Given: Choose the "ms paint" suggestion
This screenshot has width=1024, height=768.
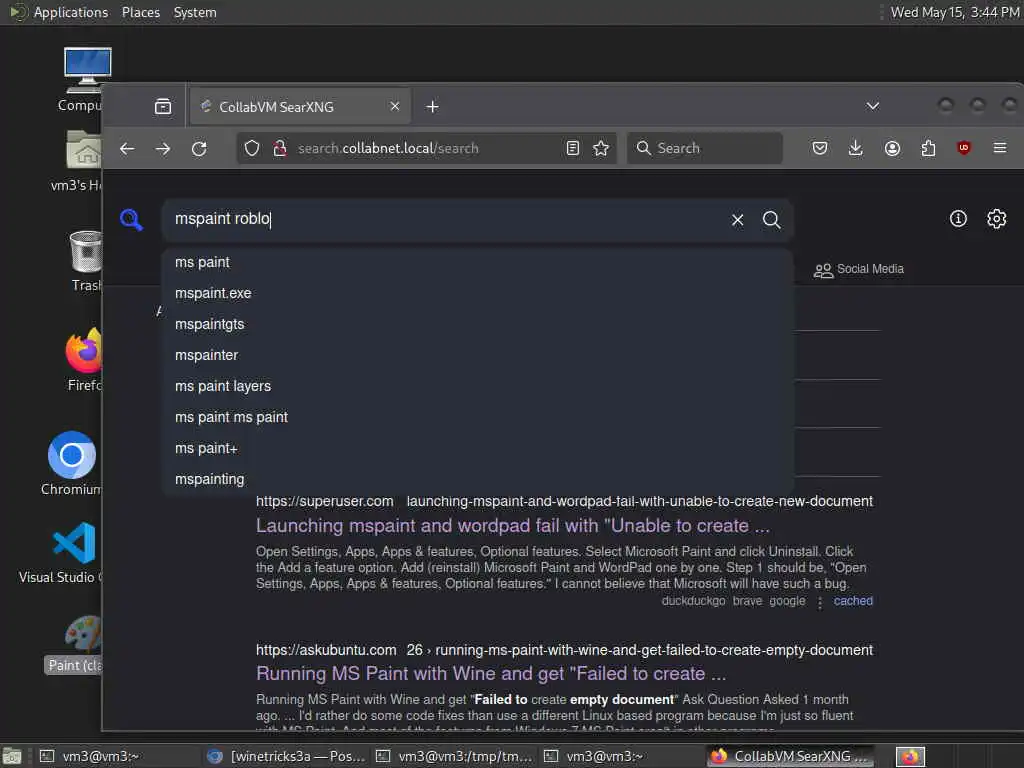Looking at the screenshot, I should coord(477,262).
